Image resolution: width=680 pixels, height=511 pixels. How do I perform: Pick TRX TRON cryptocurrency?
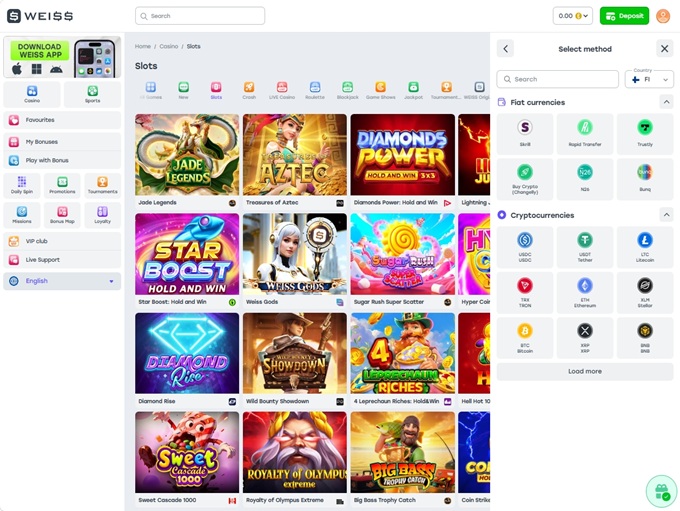(x=525, y=292)
